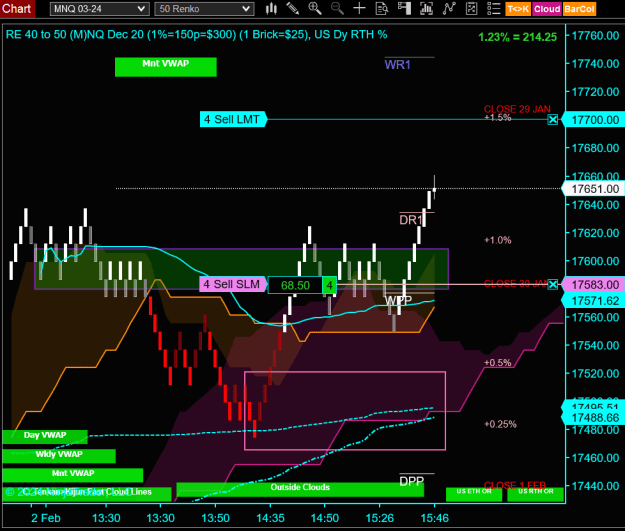Open the 50 Renko interval dropdown
This screenshot has height=531, width=625.
[204, 9]
